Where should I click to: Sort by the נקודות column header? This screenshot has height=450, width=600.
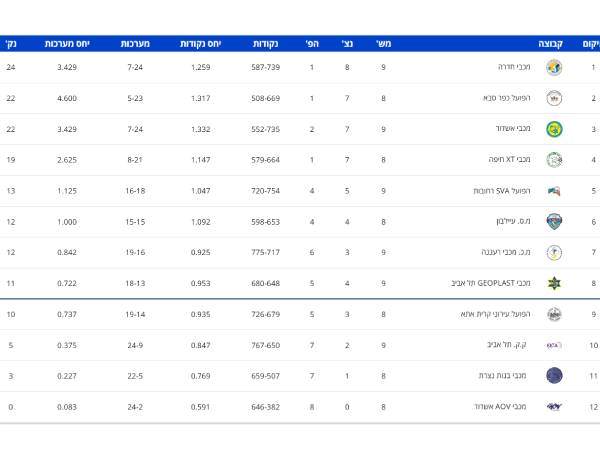(x=266, y=44)
